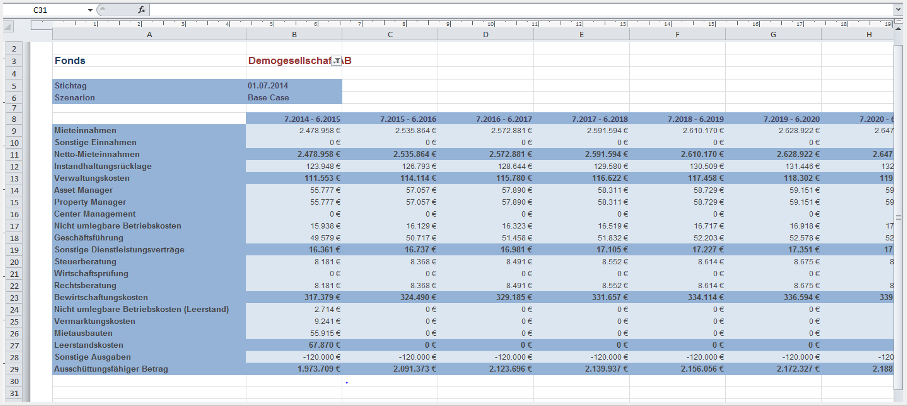
Task: Select column F header
Action: coord(677,35)
